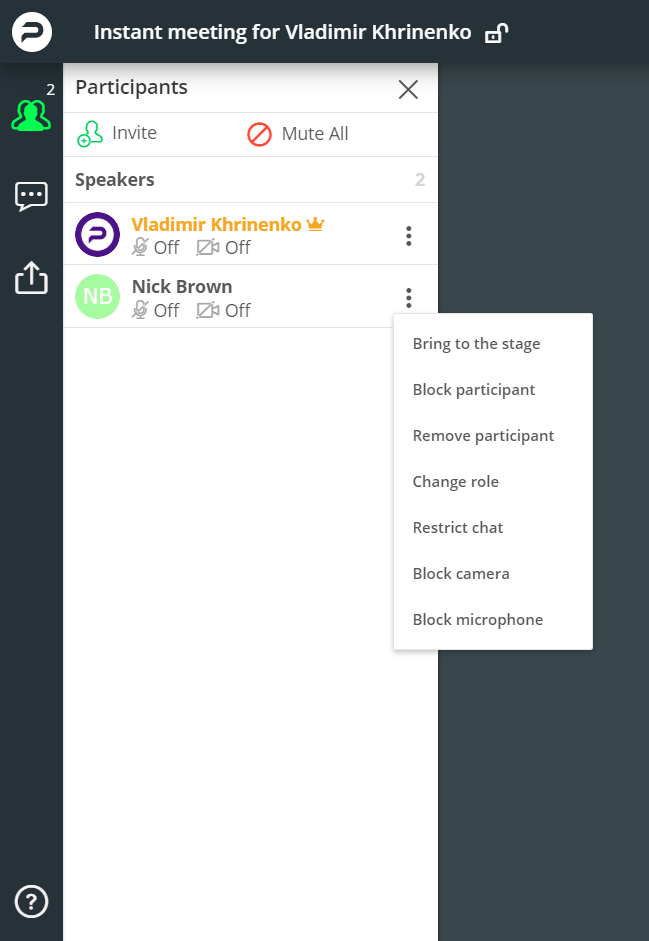Toggle Nick Brown's microphone Off icon
Image resolution: width=649 pixels, height=941 pixels.
pos(140,310)
